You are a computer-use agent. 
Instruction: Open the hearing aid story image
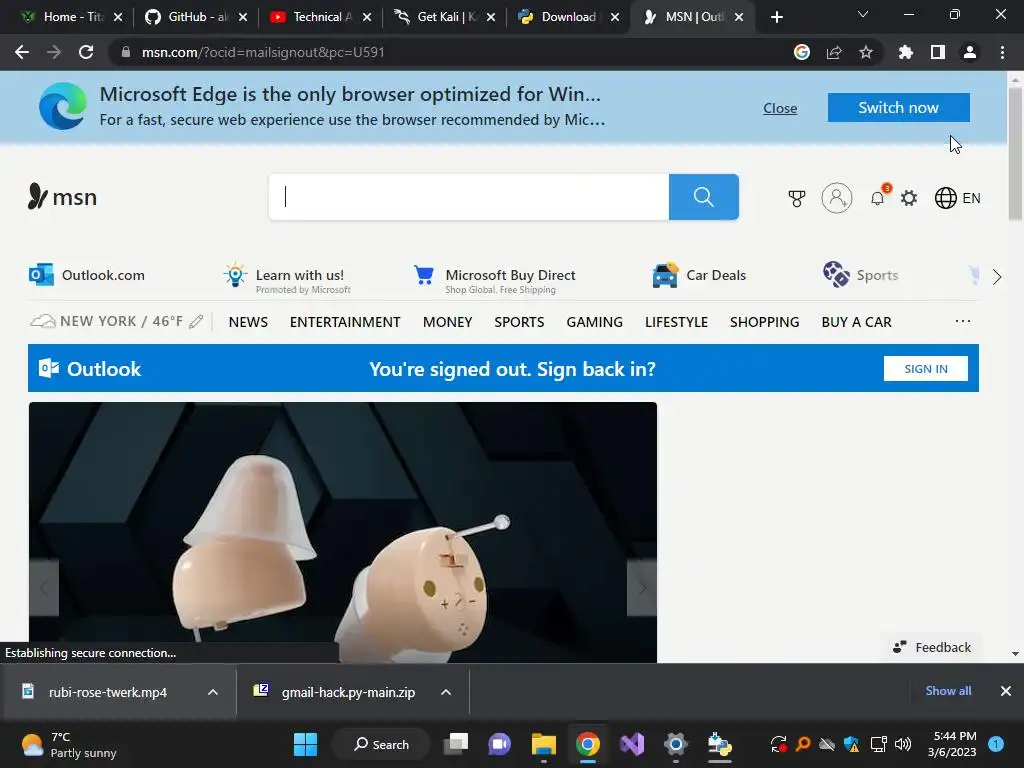coord(343,532)
